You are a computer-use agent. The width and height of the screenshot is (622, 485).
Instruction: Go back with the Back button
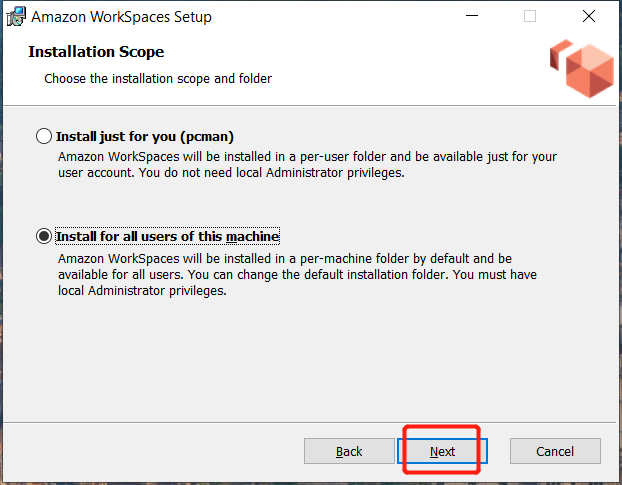349,451
